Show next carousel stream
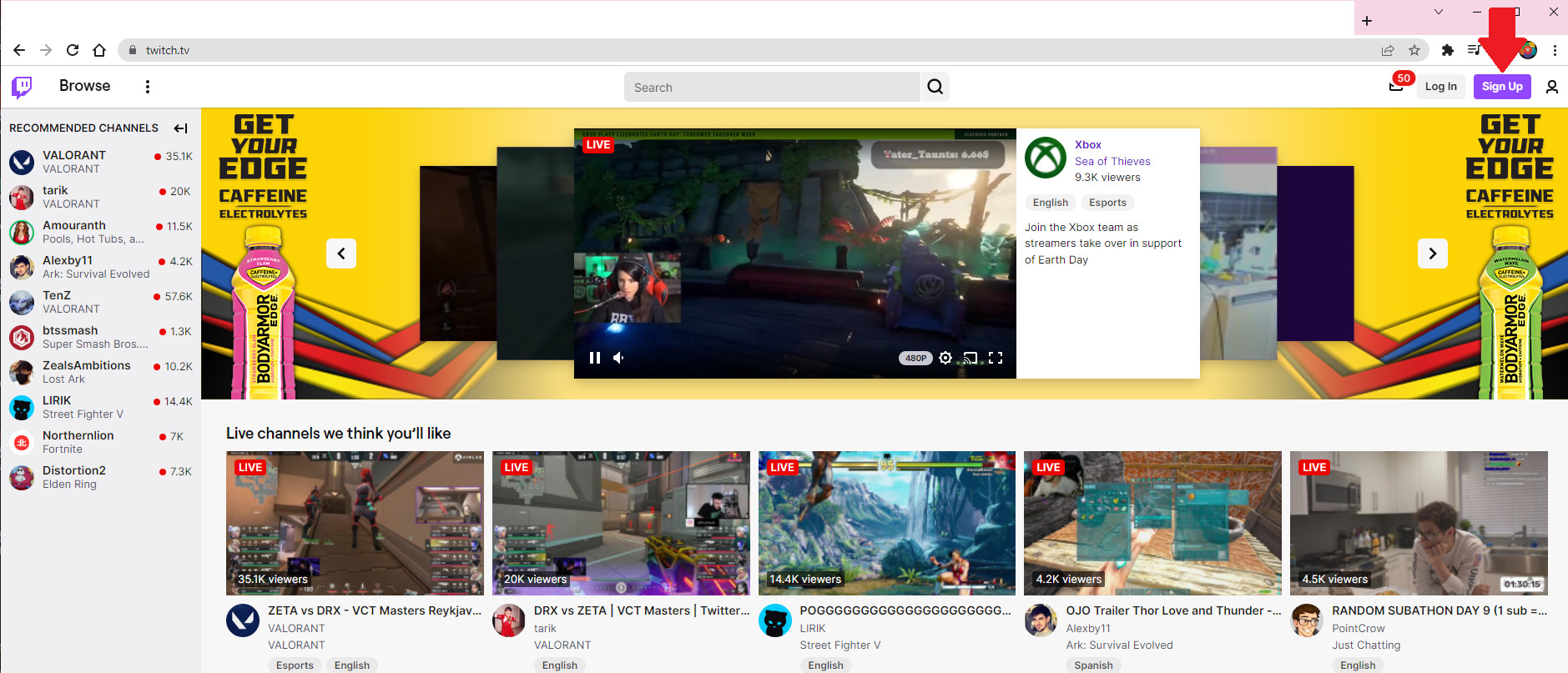The height and width of the screenshot is (673, 1568). pos(1433,254)
